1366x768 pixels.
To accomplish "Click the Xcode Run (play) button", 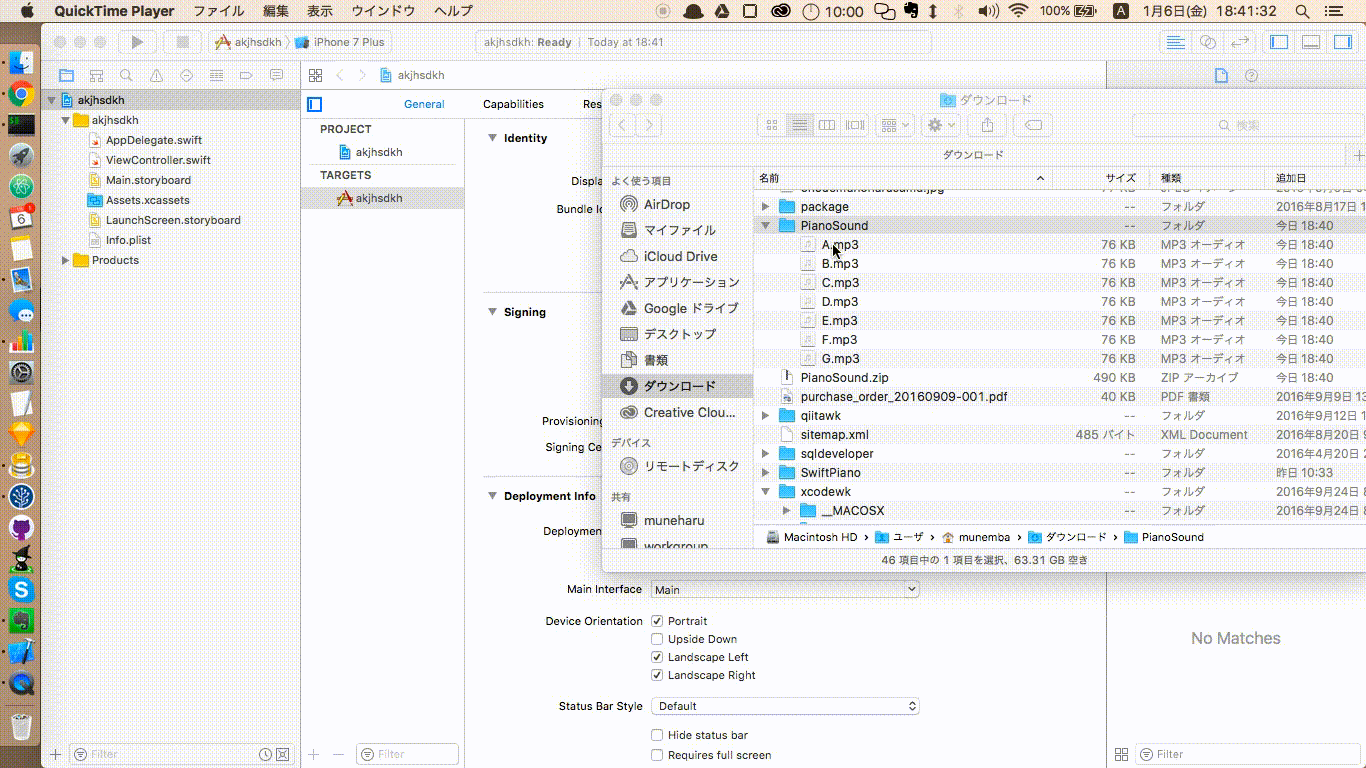I will [137, 42].
